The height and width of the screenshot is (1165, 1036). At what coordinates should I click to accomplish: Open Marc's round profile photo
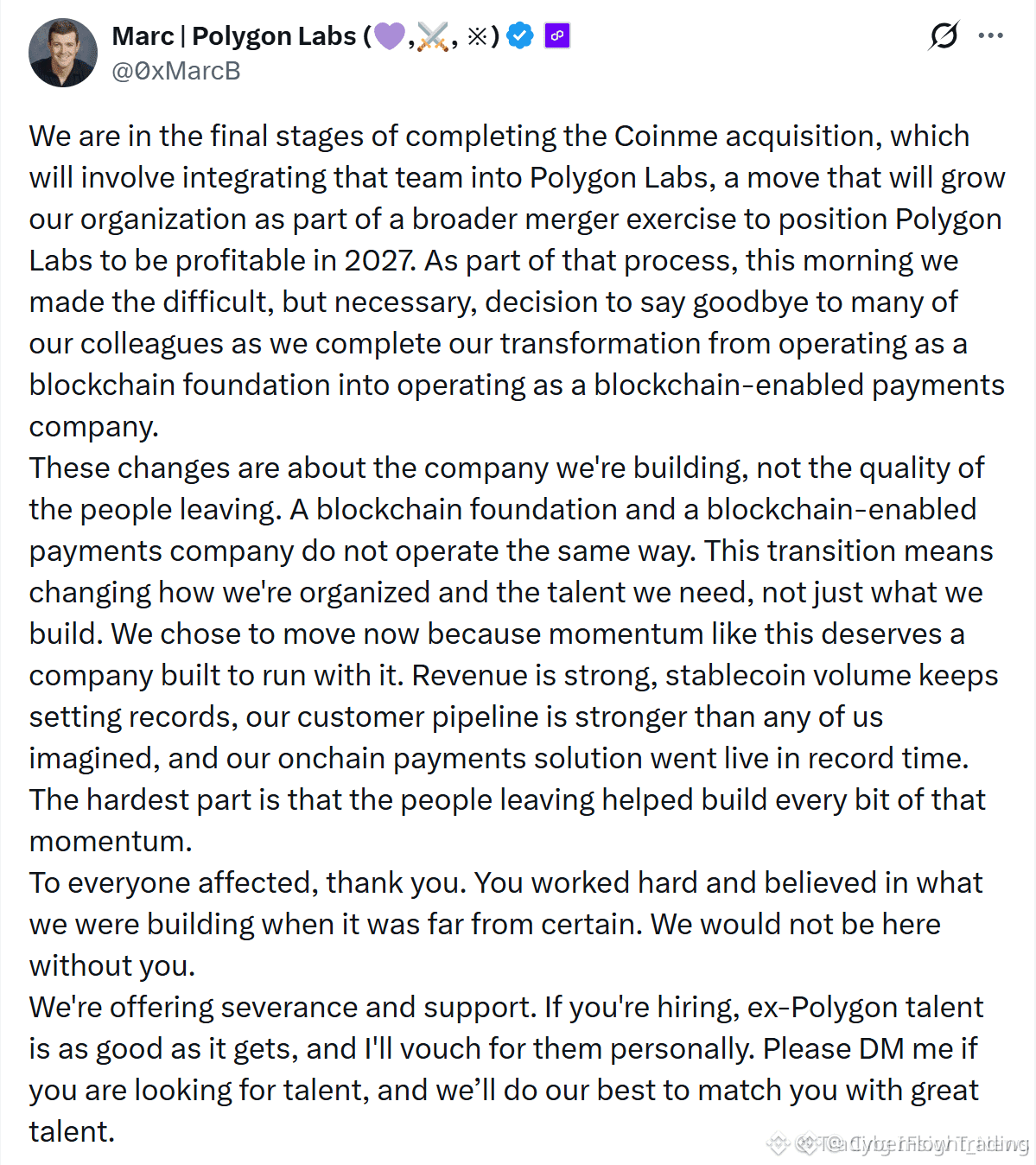tap(63, 53)
